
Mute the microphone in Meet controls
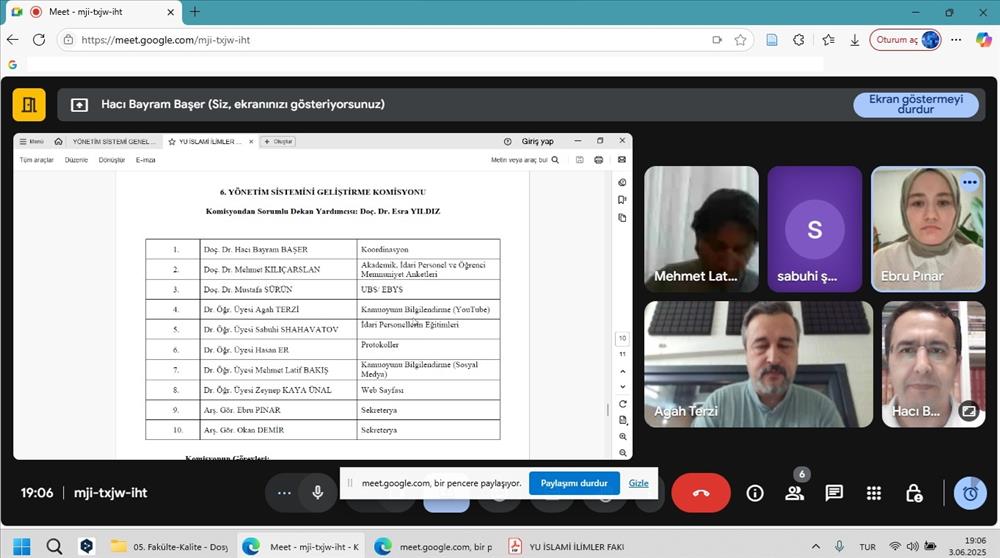(317, 493)
